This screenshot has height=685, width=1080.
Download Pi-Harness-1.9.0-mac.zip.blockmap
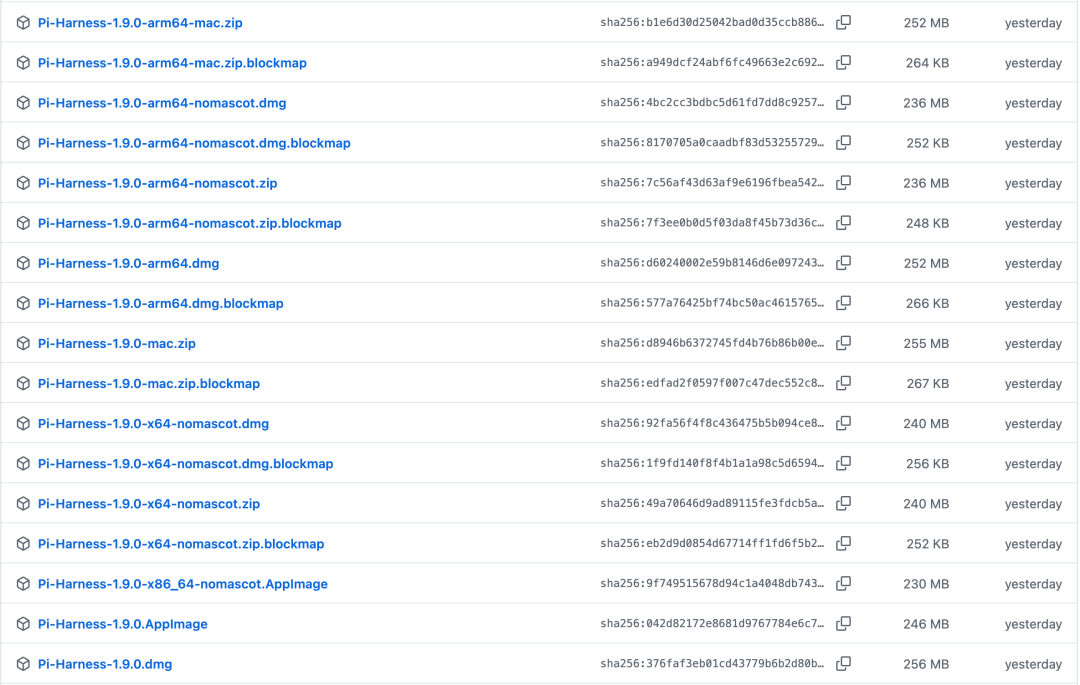coord(149,383)
